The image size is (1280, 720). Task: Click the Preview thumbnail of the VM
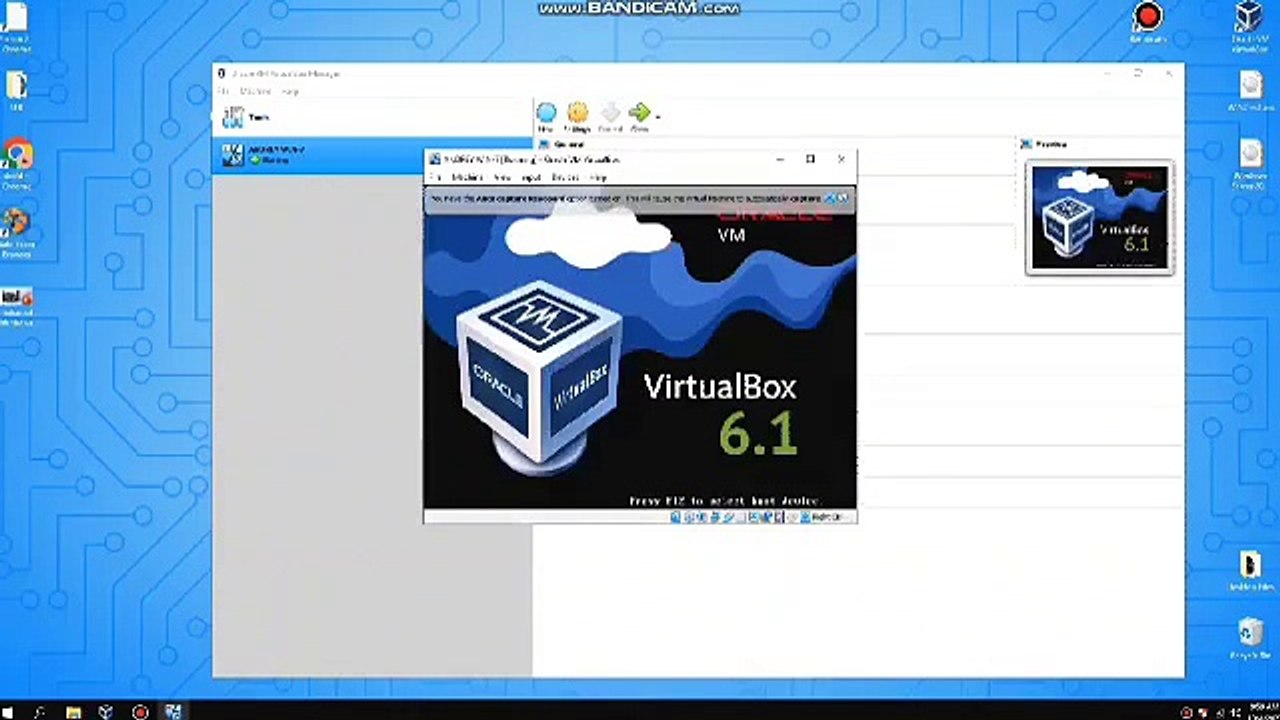pyautogui.click(x=1099, y=218)
